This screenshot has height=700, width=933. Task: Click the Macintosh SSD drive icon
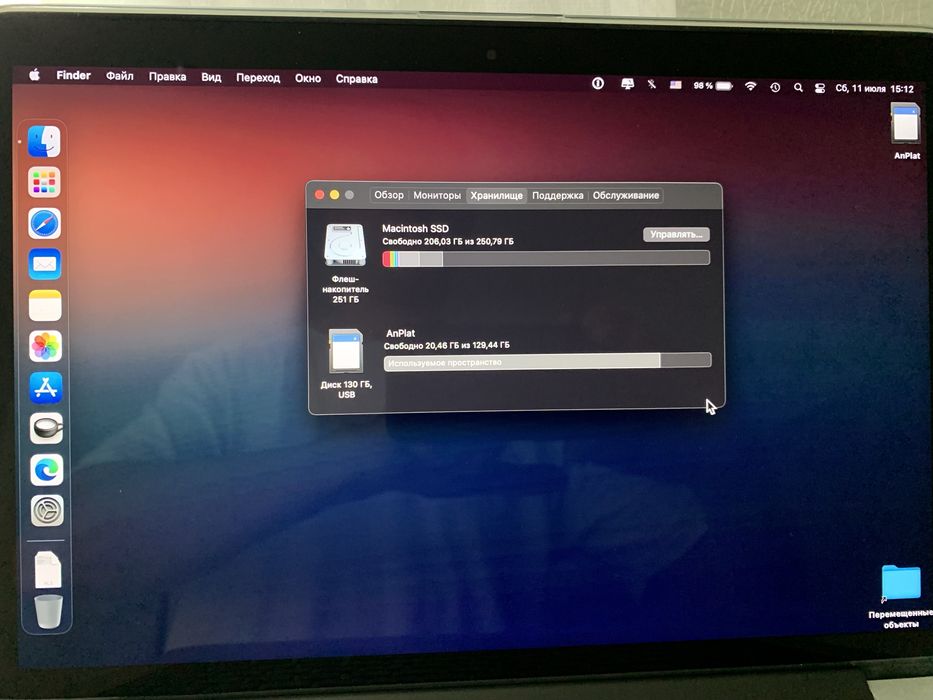(x=345, y=245)
